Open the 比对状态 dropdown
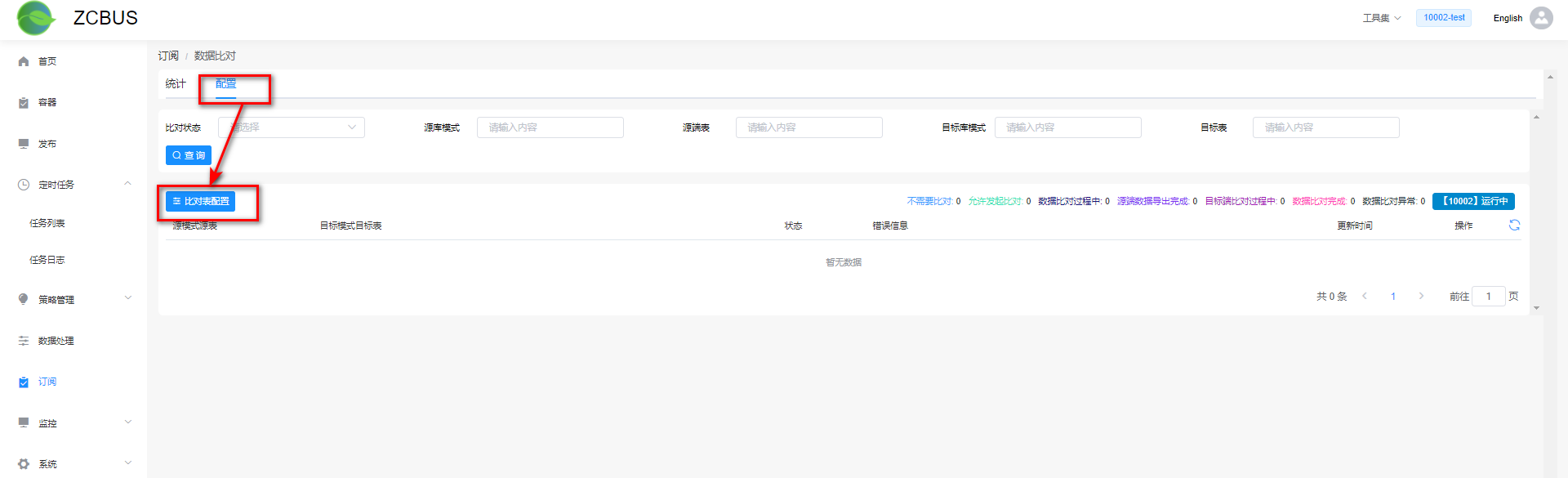The width and height of the screenshot is (1568, 478). pyautogui.click(x=292, y=127)
